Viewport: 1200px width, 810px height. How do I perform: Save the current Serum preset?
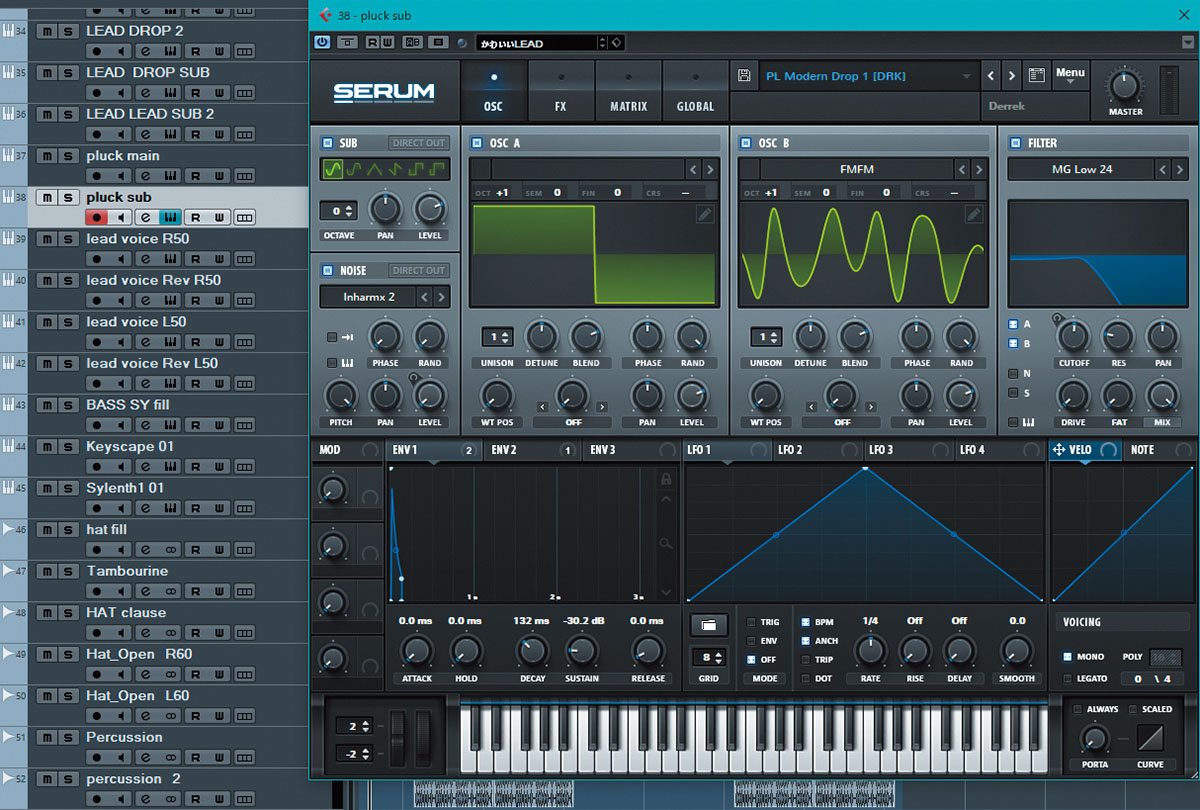coord(743,76)
